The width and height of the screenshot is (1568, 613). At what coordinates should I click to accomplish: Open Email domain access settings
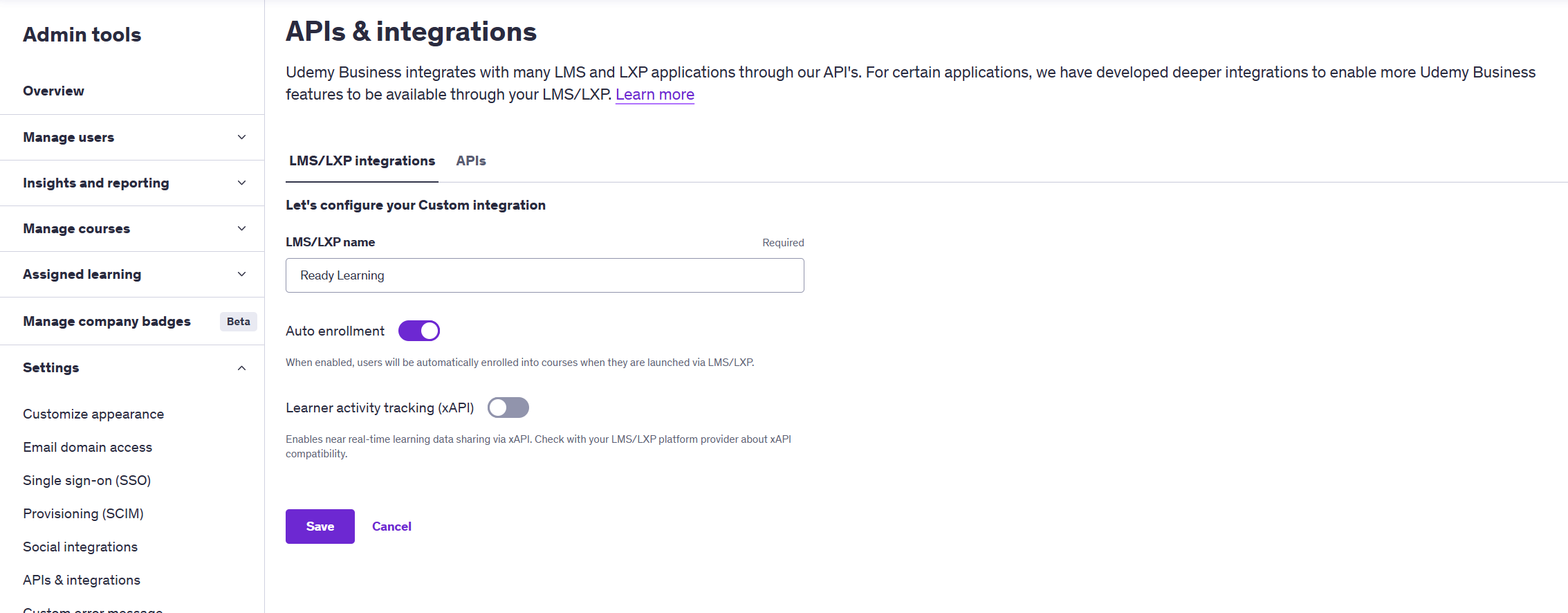(x=87, y=447)
